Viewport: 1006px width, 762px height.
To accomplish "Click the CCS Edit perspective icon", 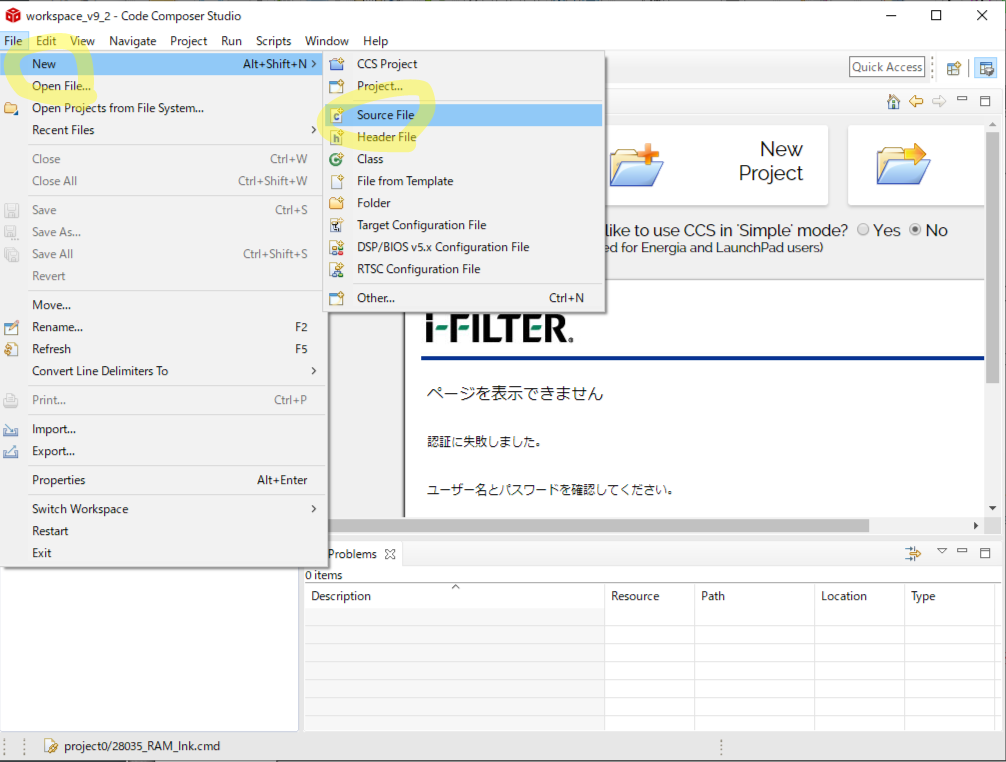I will coord(986,68).
